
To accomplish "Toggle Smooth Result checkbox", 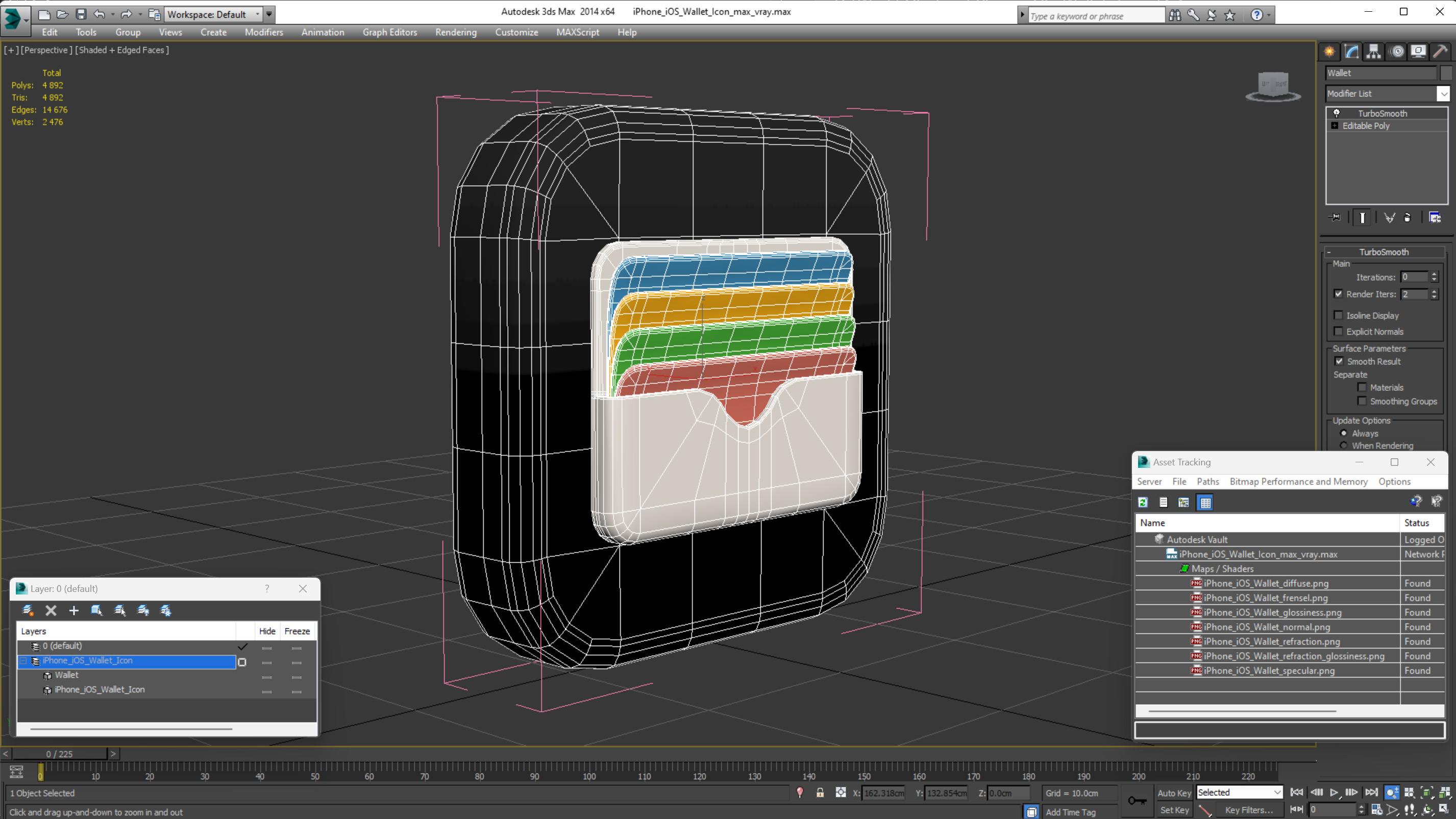I will 1339,361.
